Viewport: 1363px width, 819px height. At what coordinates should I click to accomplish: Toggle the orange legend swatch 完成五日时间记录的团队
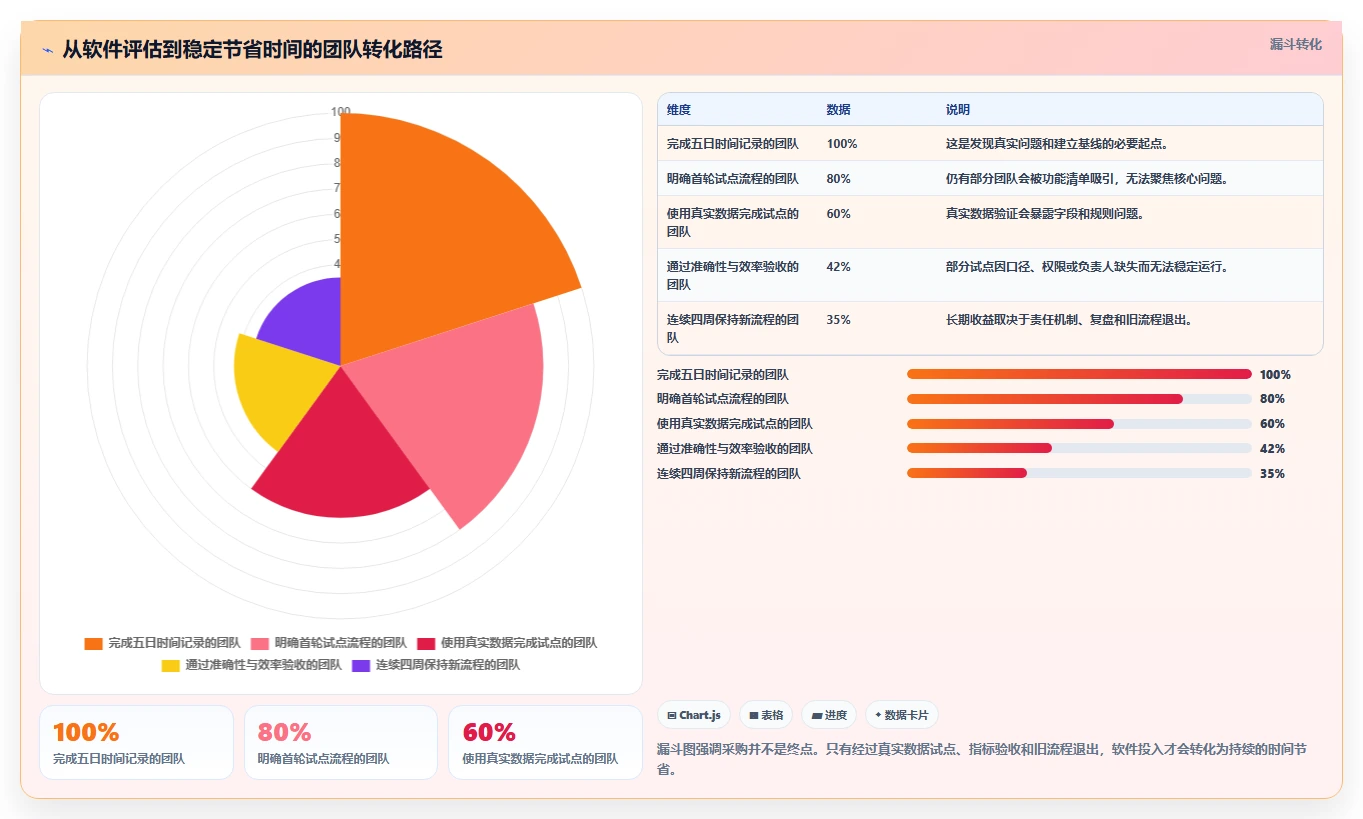pos(94,643)
